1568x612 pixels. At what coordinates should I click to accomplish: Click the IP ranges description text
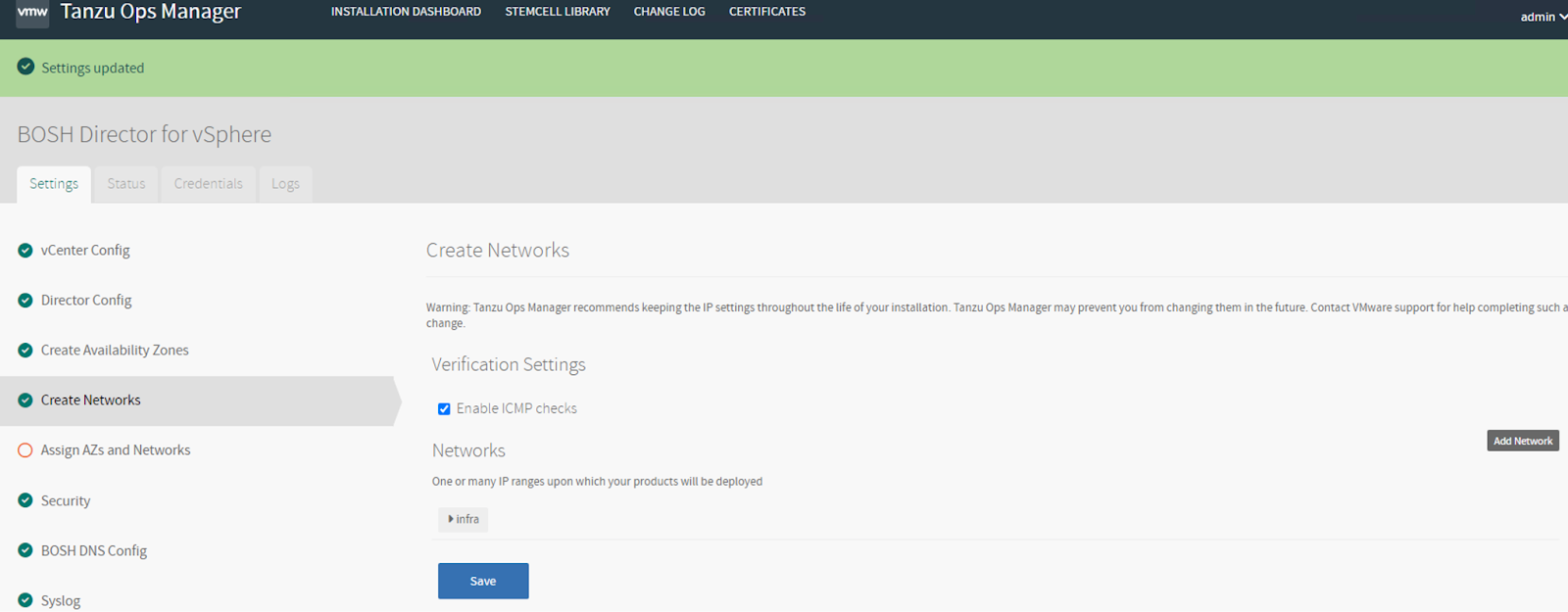tap(597, 482)
